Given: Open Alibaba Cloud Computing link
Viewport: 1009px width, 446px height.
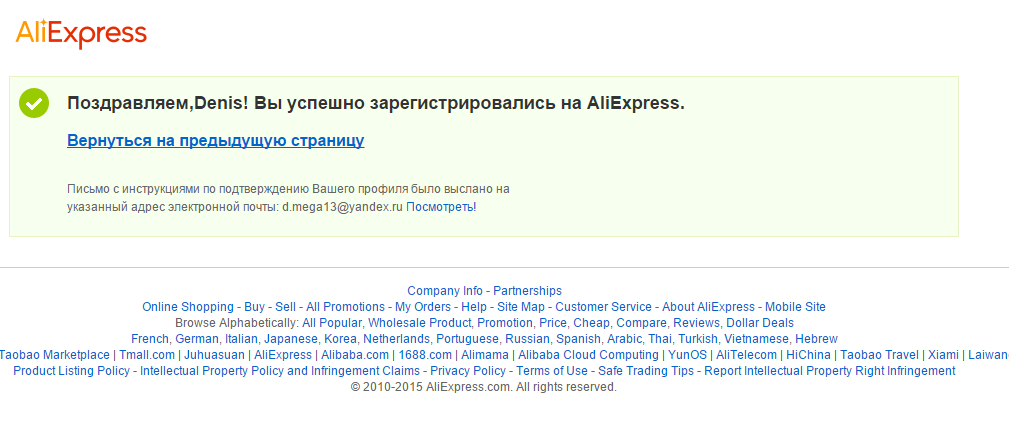Looking at the screenshot, I should tap(588, 355).
